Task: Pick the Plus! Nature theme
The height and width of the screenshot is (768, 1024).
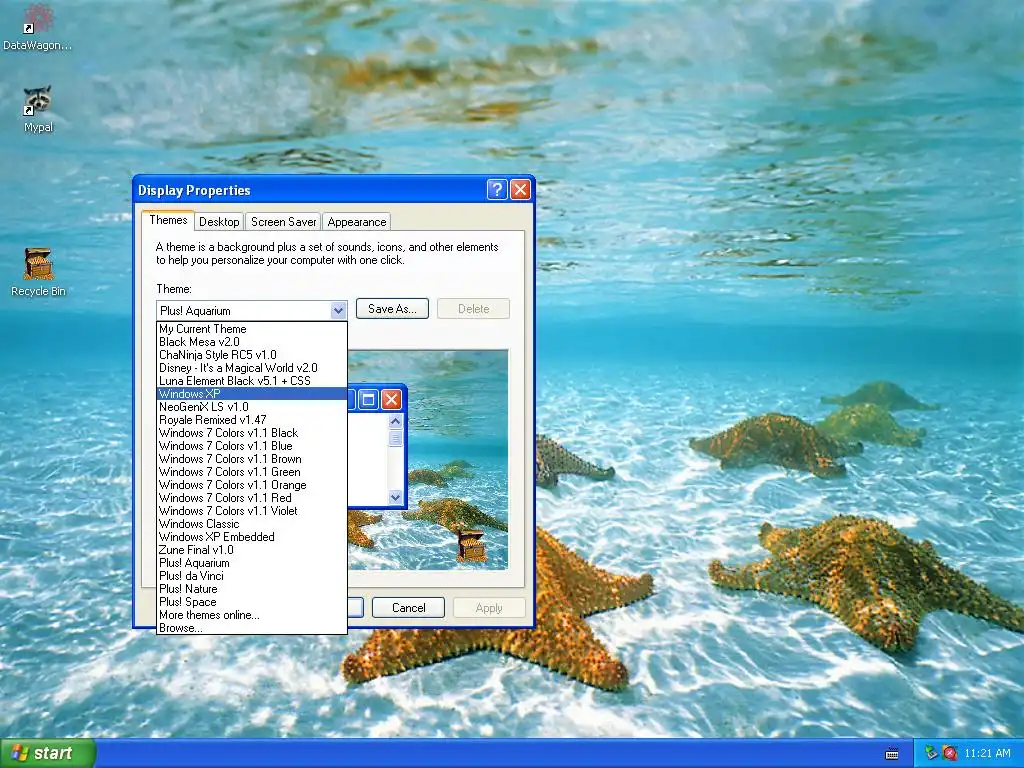Action: click(251, 589)
